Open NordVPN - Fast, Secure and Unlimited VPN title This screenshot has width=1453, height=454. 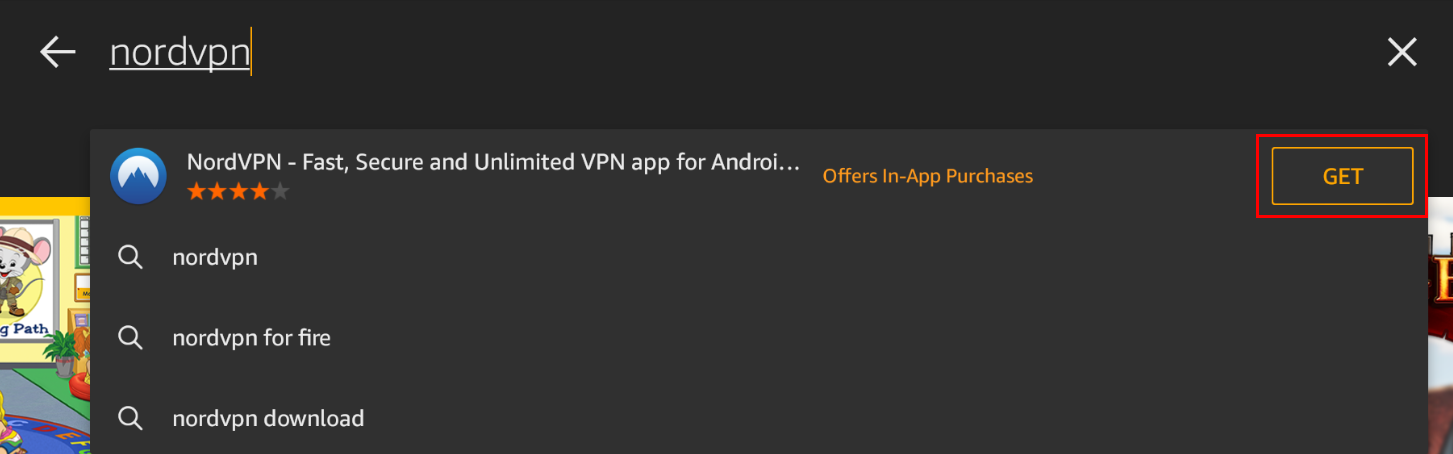coord(494,161)
